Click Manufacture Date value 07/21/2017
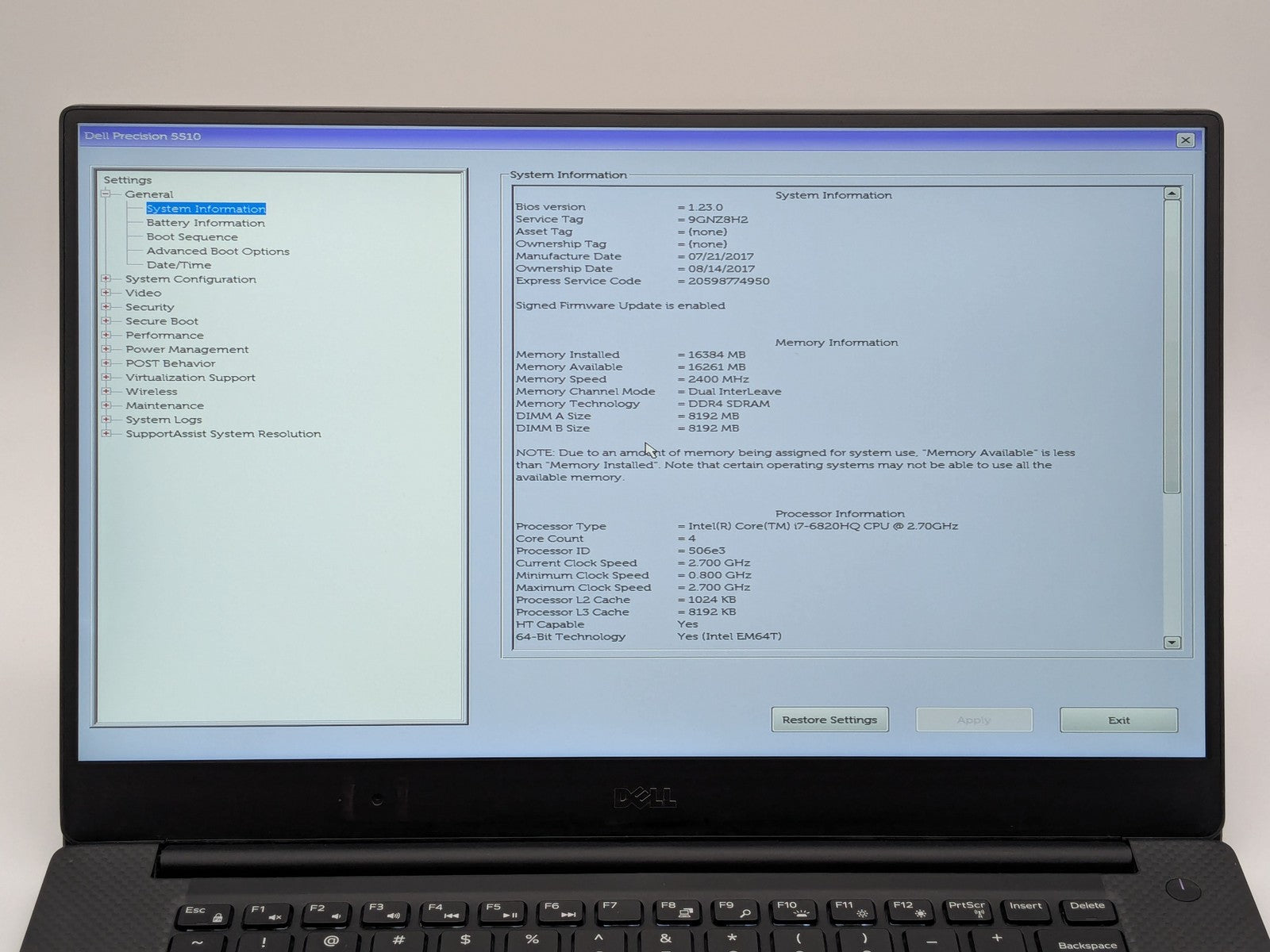This screenshot has width=1270, height=952. 721,256
